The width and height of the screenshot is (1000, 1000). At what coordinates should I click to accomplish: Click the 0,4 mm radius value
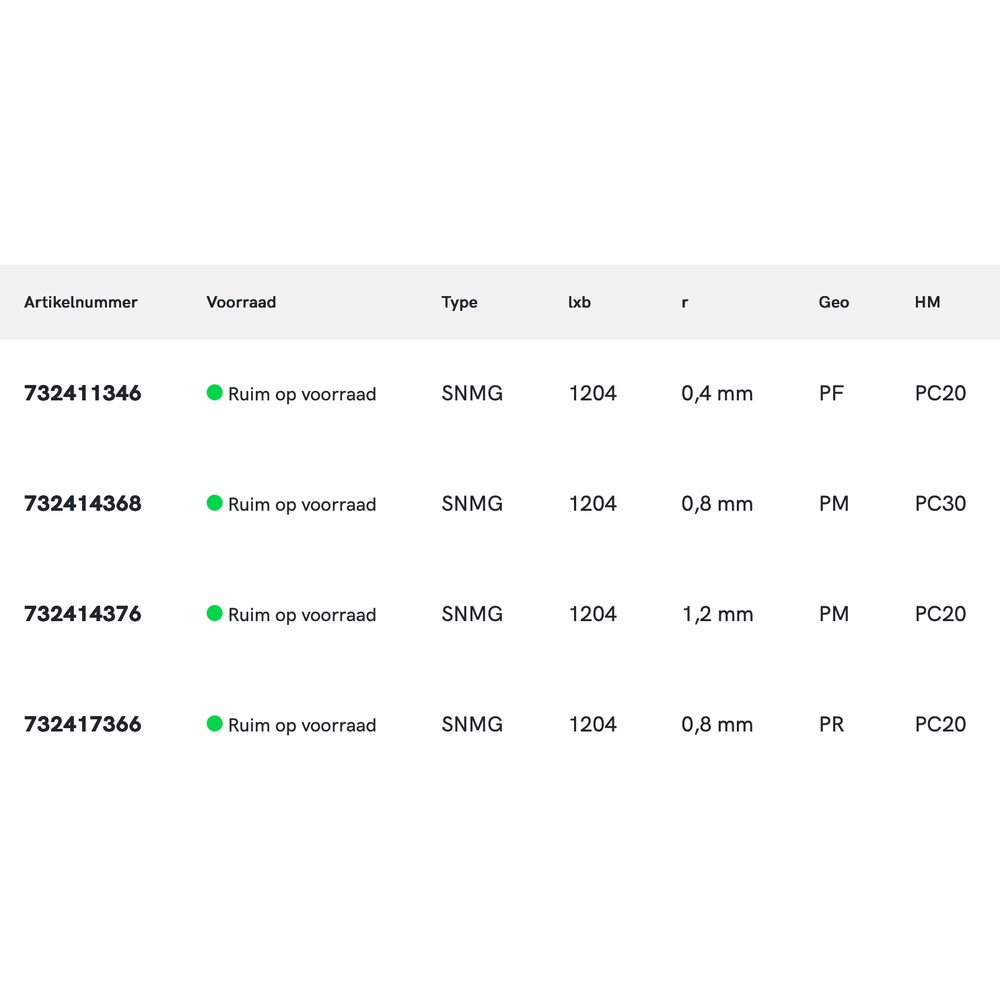[717, 394]
